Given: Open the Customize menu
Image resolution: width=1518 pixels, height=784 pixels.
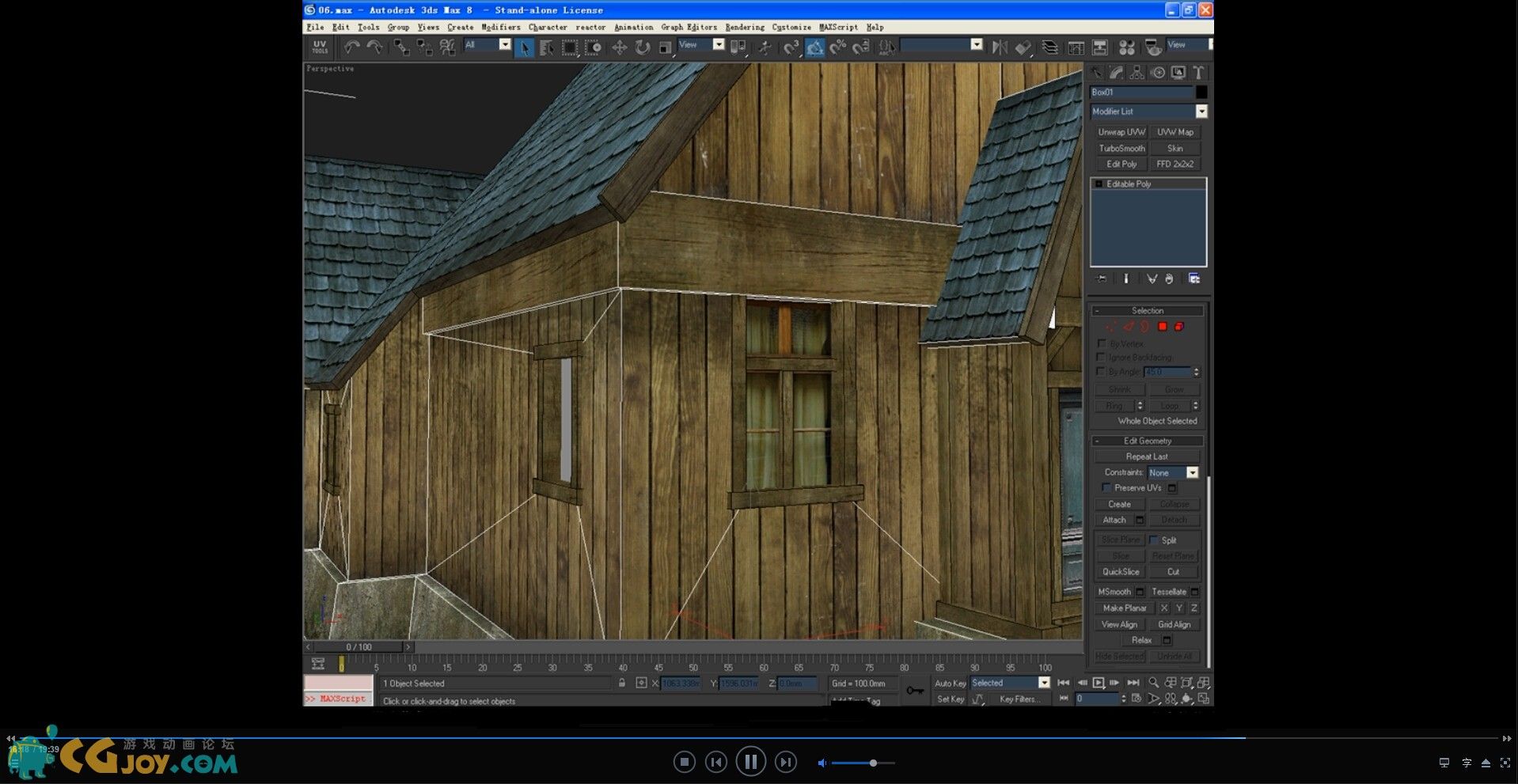Looking at the screenshot, I should (791, 27).
